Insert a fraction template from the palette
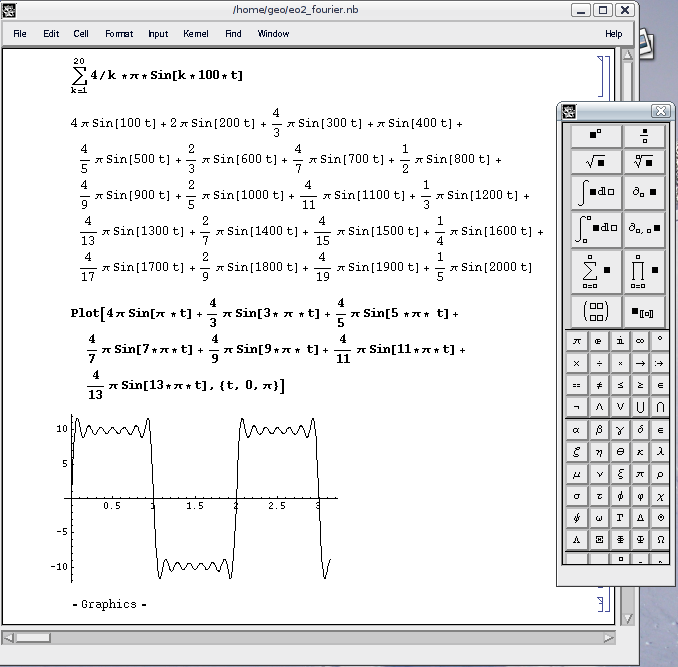Screen dimensions: 678x667 (x=644, y=136)
